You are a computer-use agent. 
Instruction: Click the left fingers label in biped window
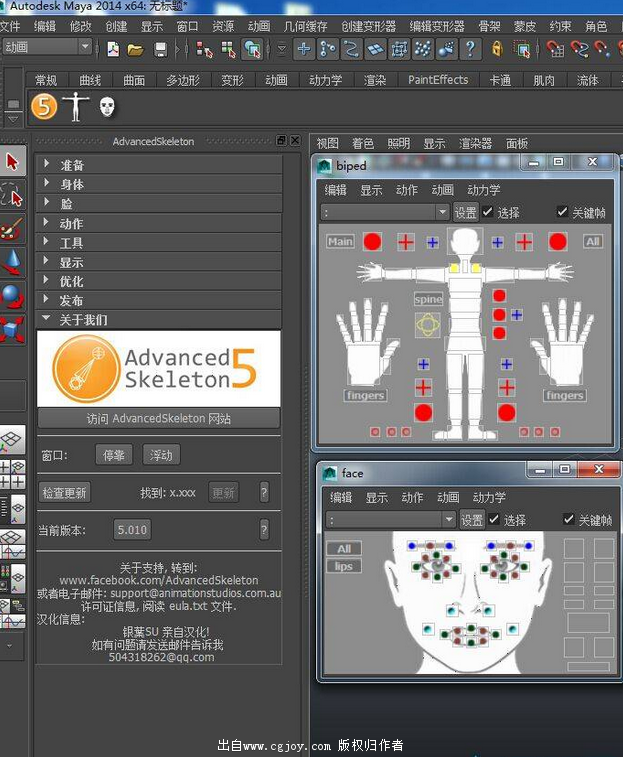(365, 395)
